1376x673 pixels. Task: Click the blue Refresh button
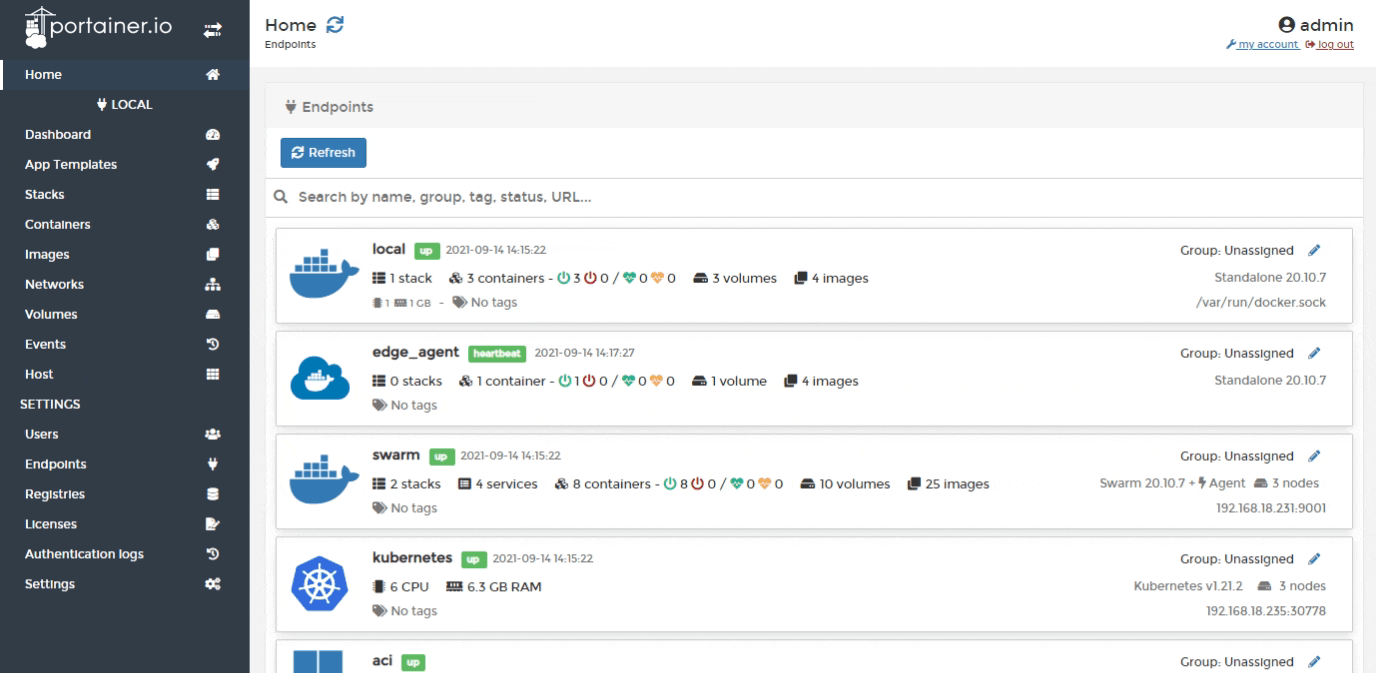[x=323, y=153]
